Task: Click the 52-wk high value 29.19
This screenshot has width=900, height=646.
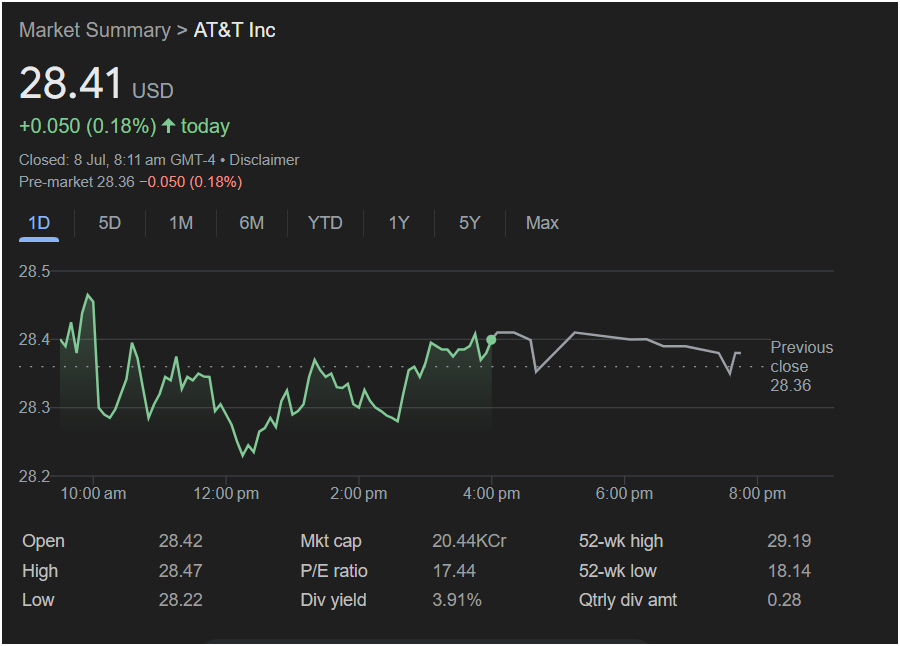Action: click(x=789, y=541)
